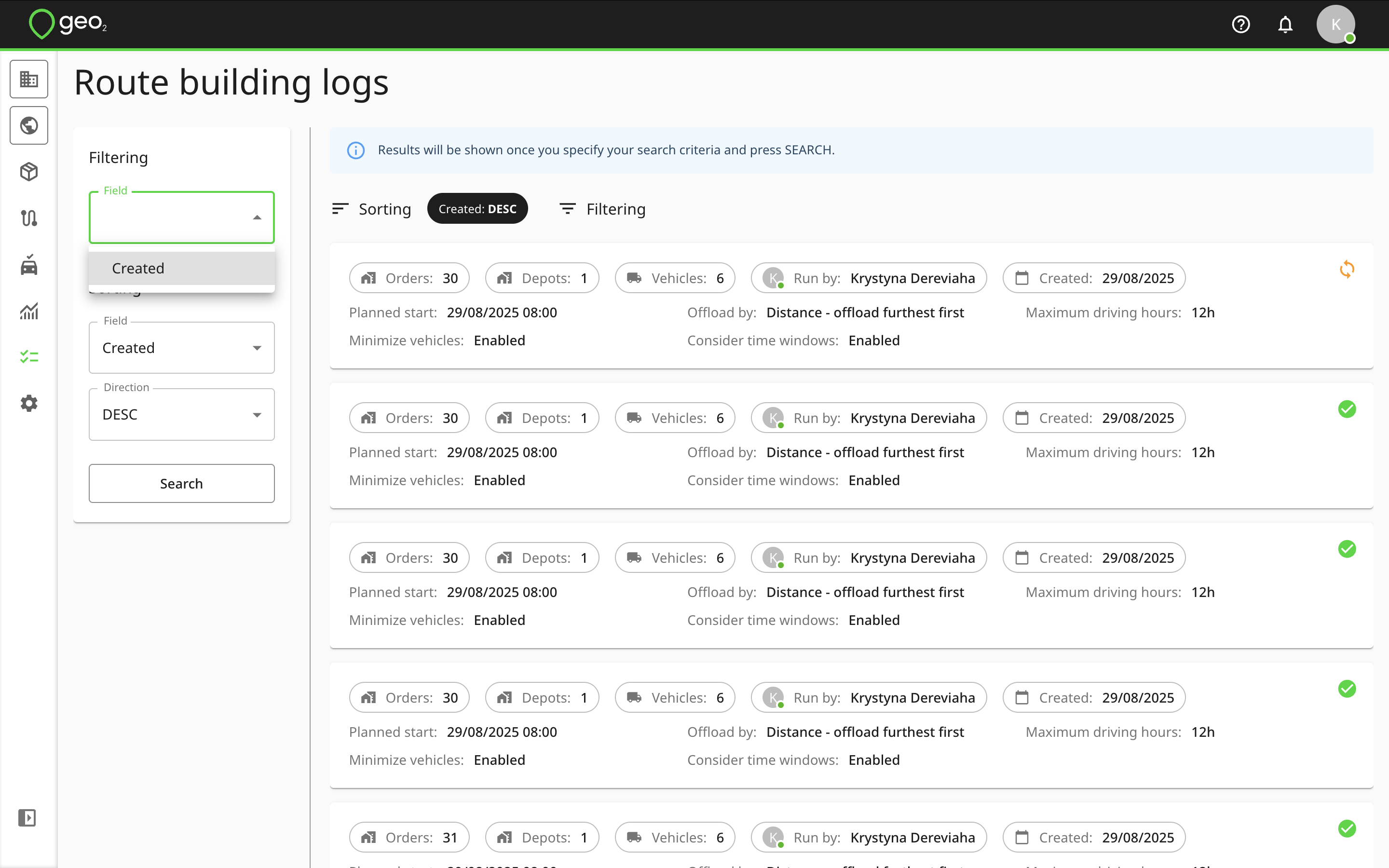Click the first log's Planned start 29/08/2025 08:00 value

(502, 313)
